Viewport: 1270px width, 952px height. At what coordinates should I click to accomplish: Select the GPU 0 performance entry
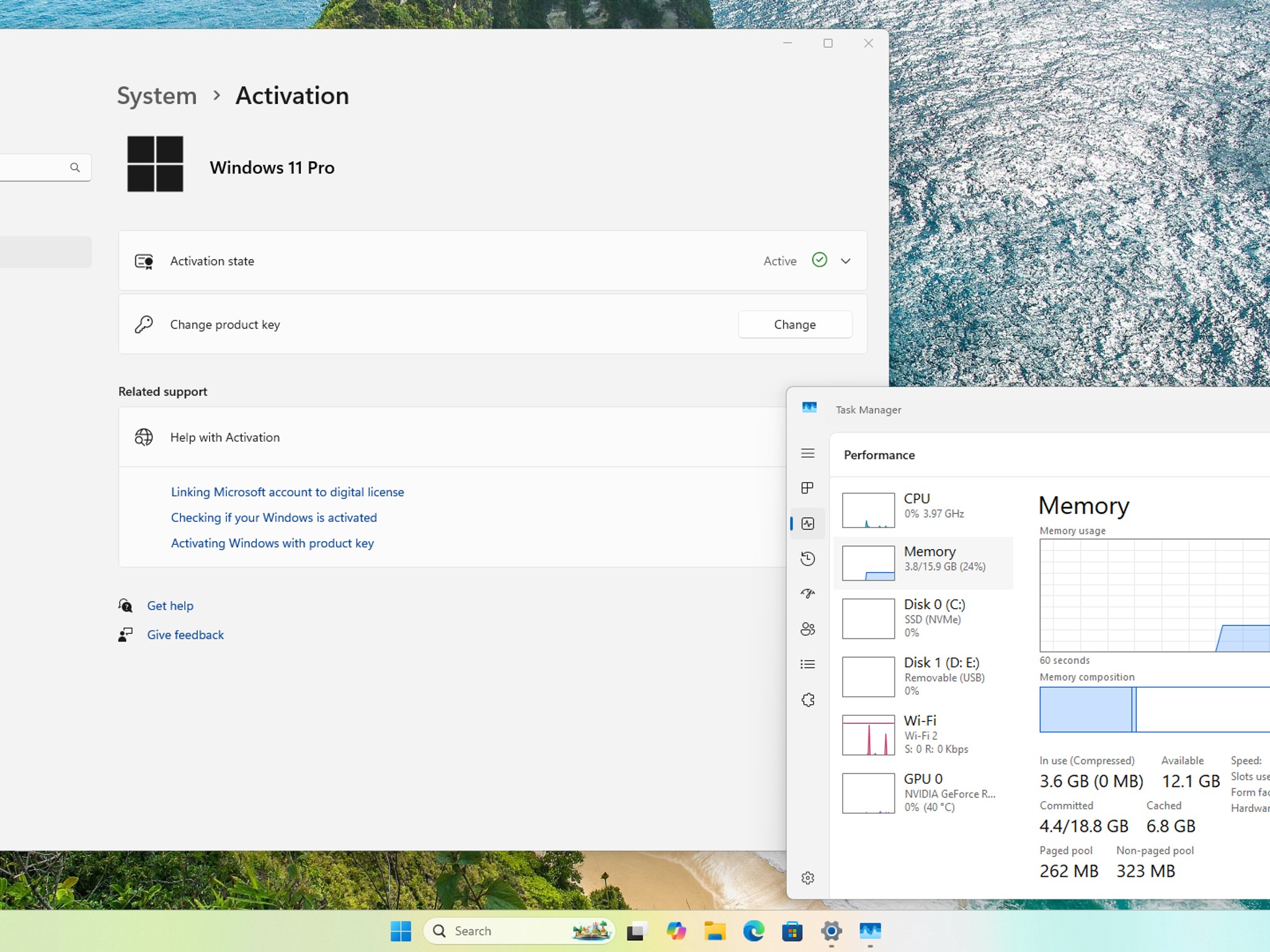tap(923, 793)
